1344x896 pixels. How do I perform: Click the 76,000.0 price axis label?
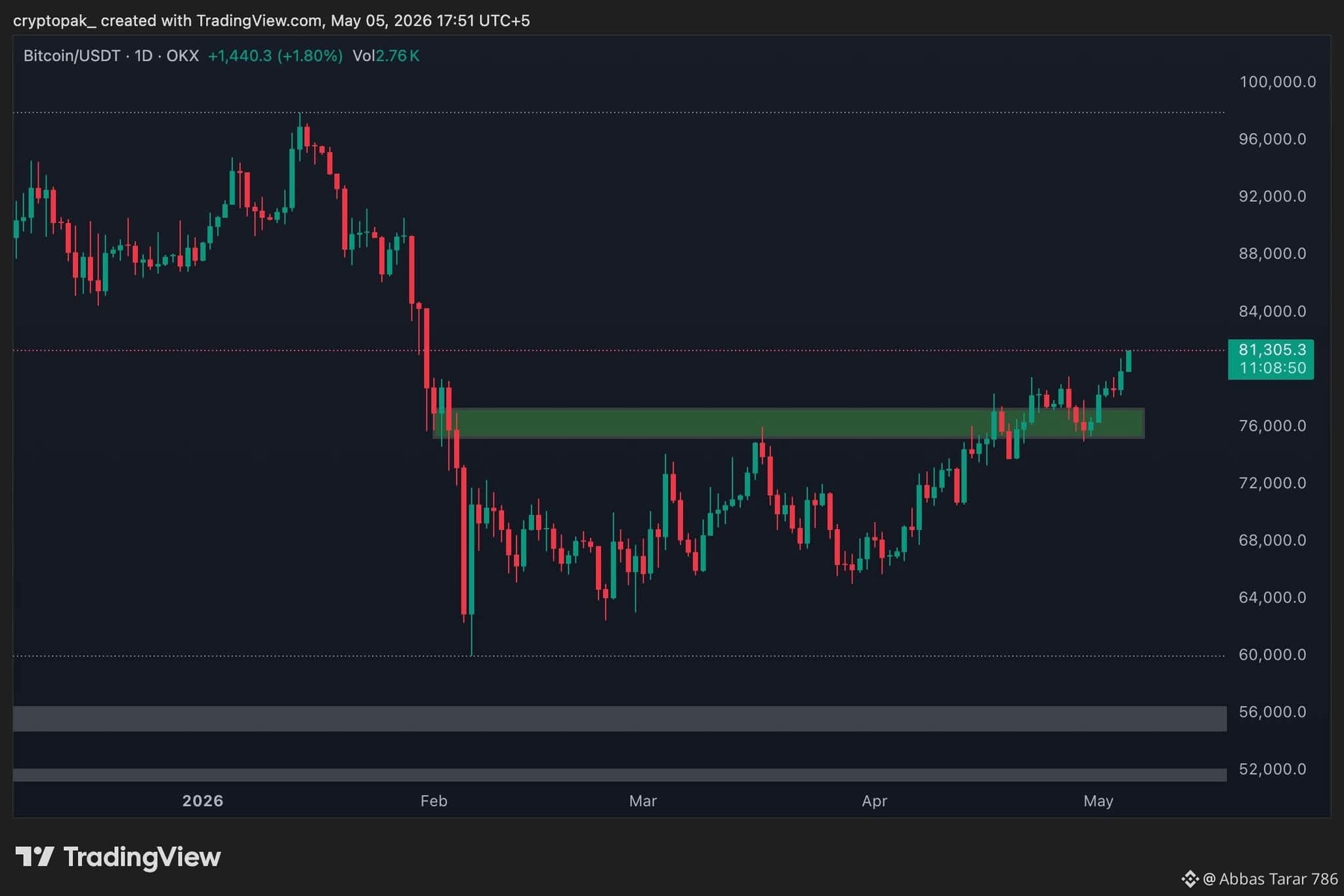point(1272,426)
